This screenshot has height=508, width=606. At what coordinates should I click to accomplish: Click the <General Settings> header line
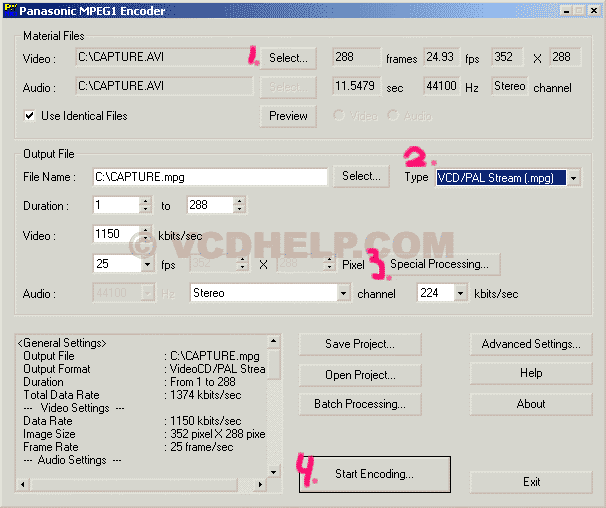[62, 343]
